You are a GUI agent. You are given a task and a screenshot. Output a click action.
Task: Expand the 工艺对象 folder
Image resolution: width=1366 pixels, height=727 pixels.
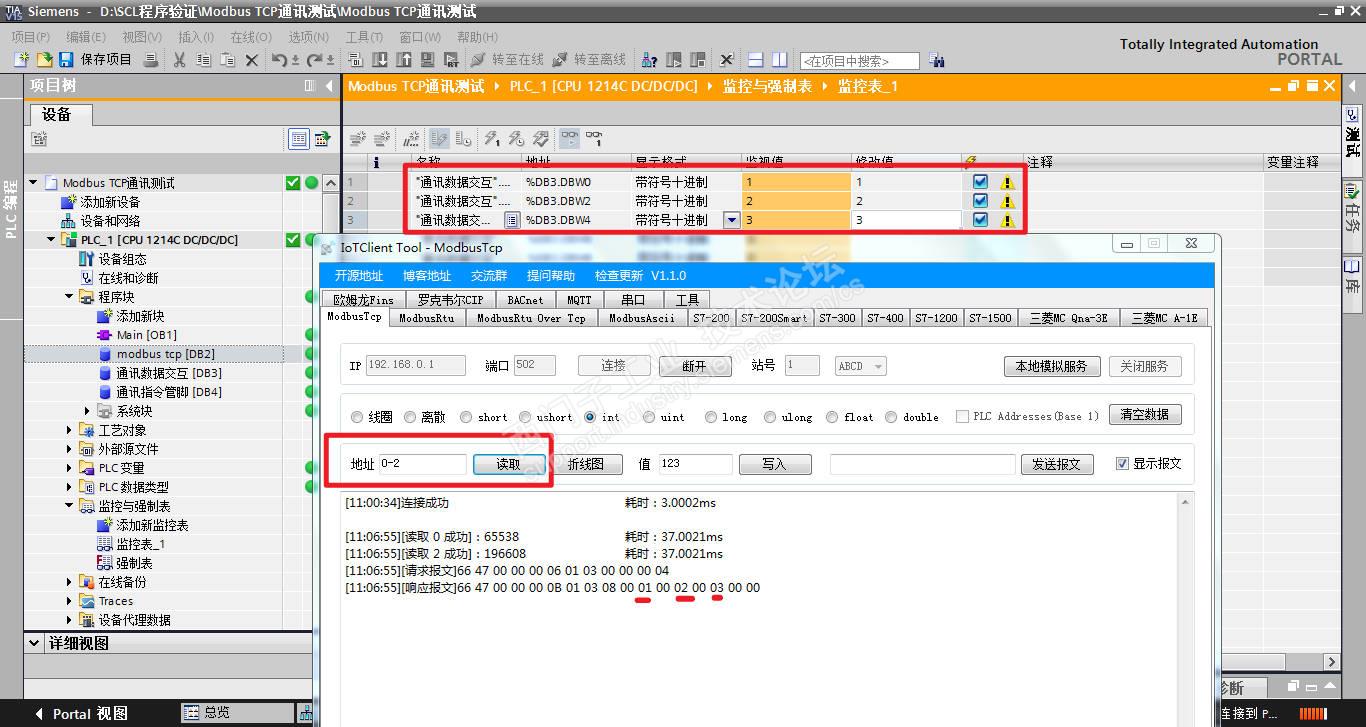[x=70, y=430]
